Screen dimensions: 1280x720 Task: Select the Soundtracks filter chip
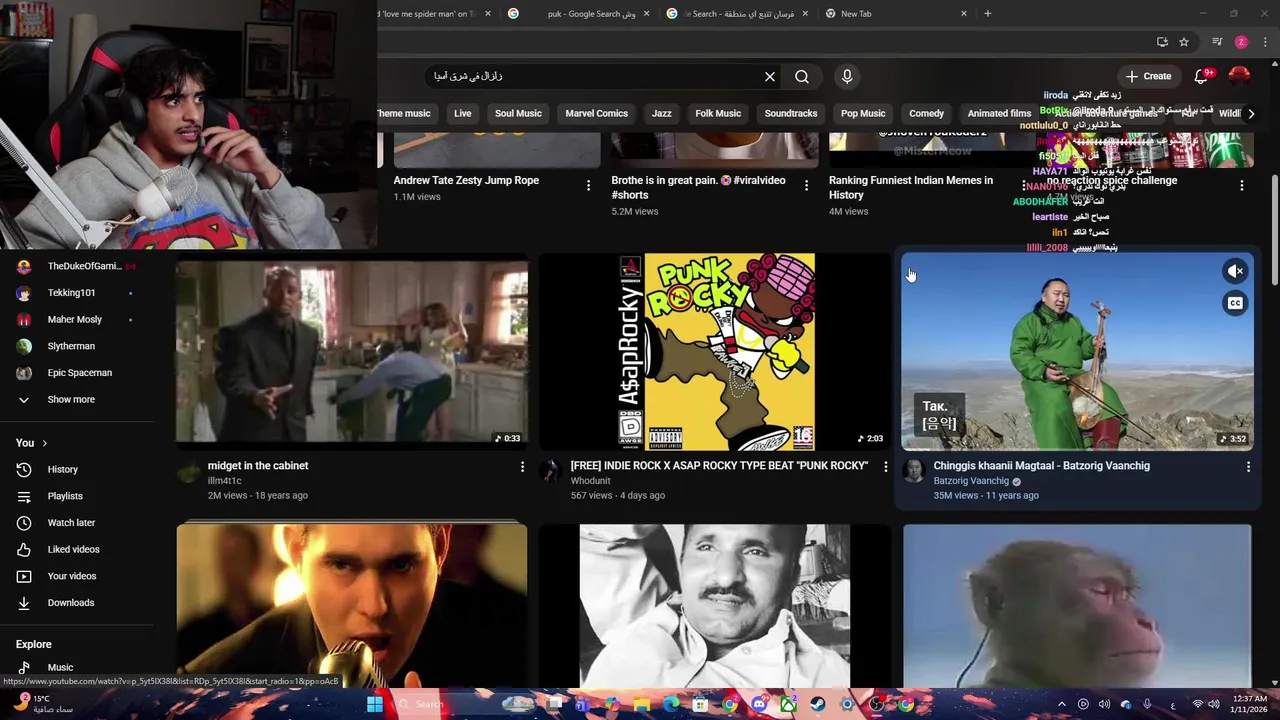[x=791, y=113]
